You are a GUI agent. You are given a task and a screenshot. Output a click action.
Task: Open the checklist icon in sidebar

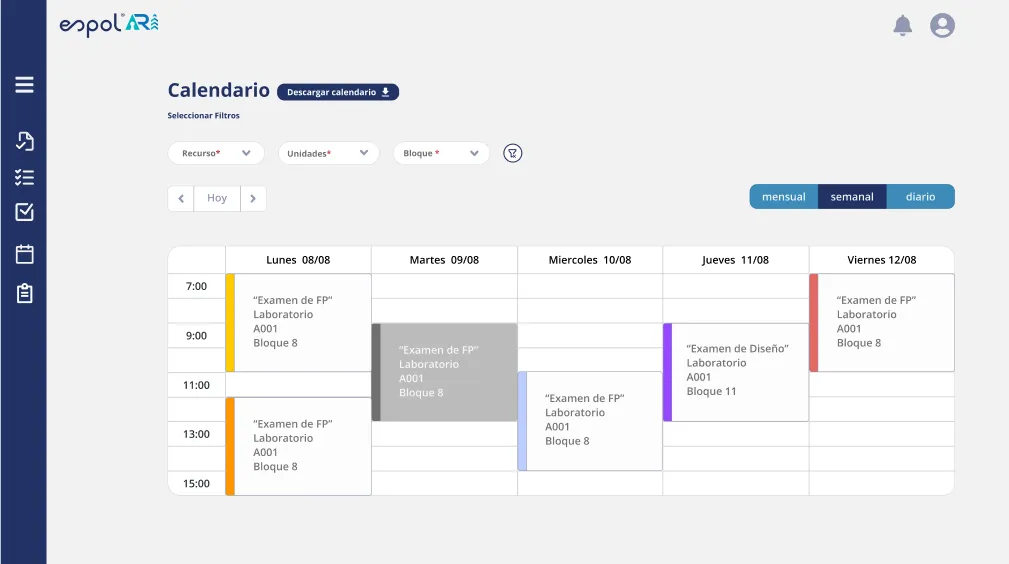24,177
